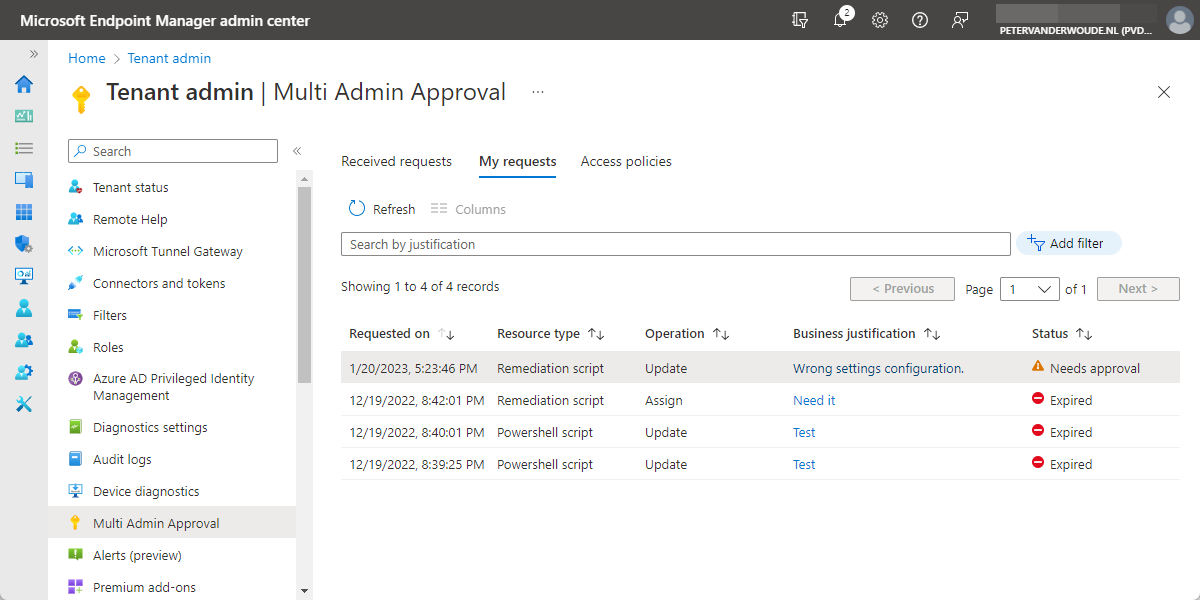Open the Home dashboard icon in the sidebar
This screenshot has height=600, width=1200.
(23, 85)
